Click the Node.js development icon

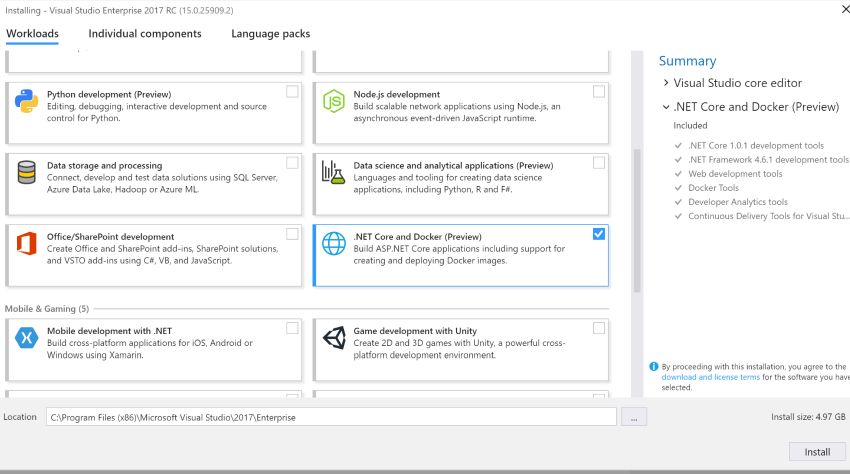(x=333, y=100)
